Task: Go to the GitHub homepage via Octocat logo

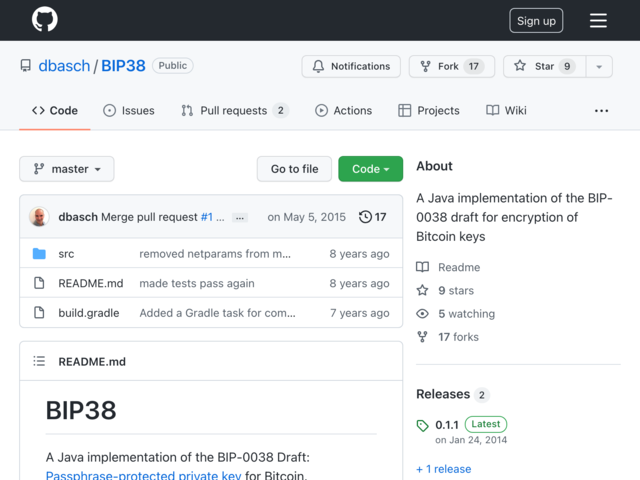Action: point(45,19)
